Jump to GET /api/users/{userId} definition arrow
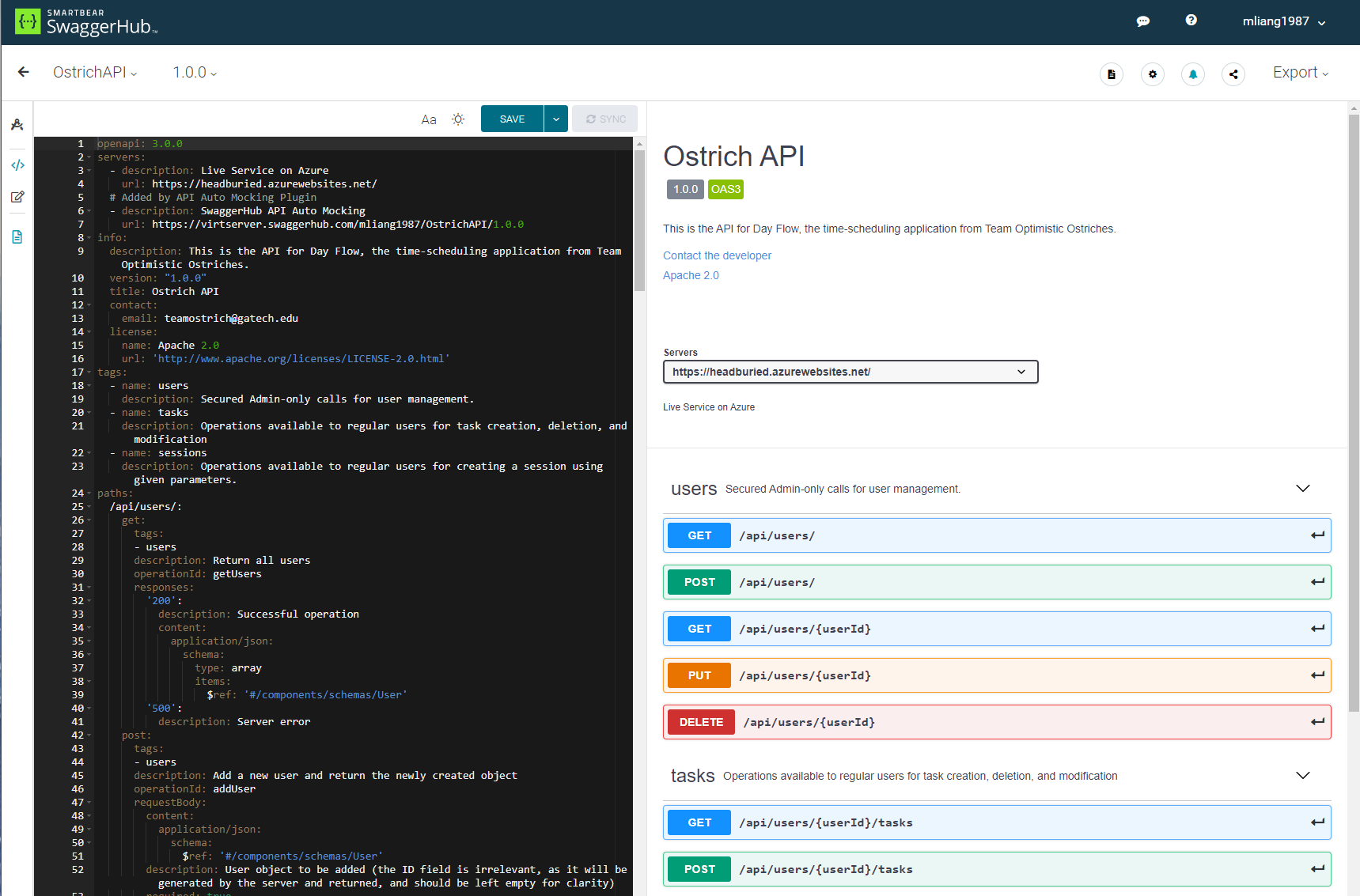Screen dimensions: 1360x896 [1317, 629]
